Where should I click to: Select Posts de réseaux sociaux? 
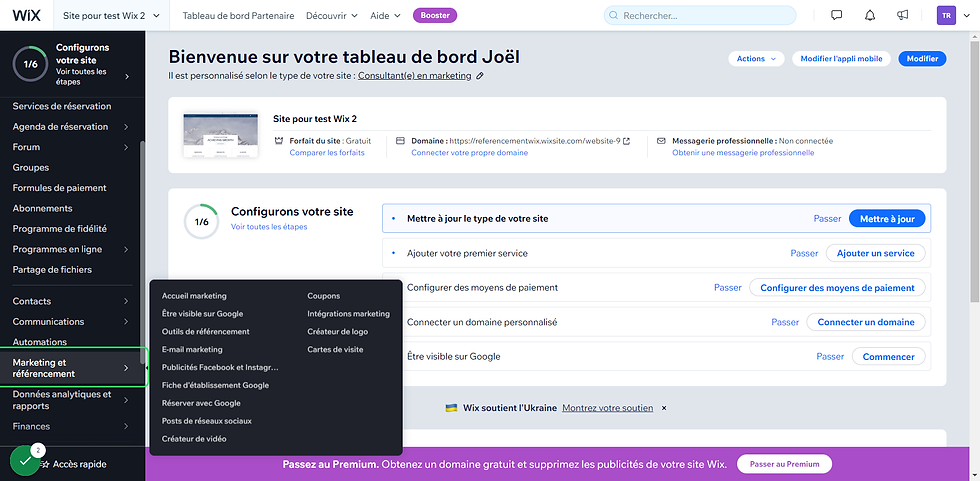coord(207,421)
